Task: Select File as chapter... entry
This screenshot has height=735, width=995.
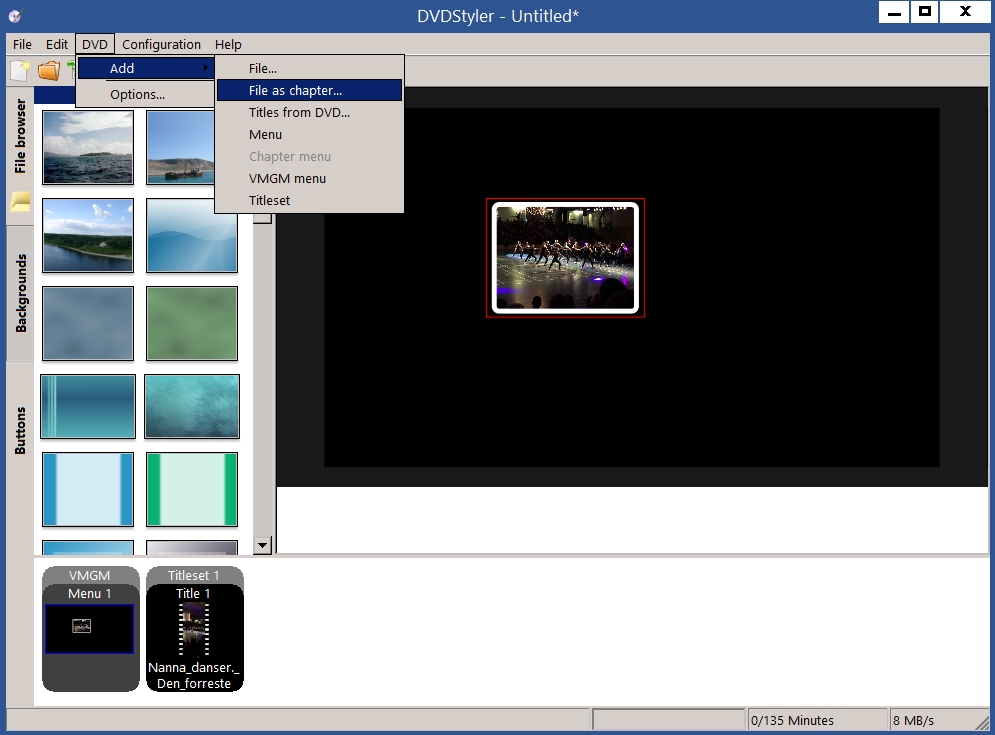Action: tap(309, 90)
